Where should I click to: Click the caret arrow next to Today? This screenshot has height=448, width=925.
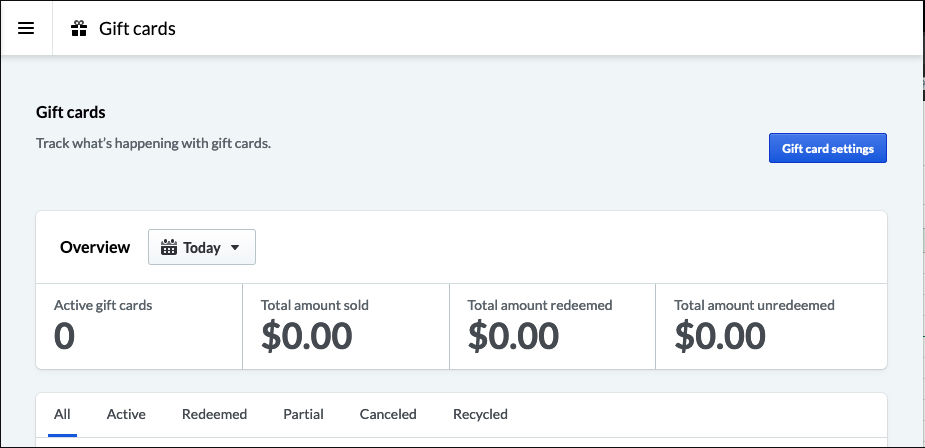tap(235, 248)
